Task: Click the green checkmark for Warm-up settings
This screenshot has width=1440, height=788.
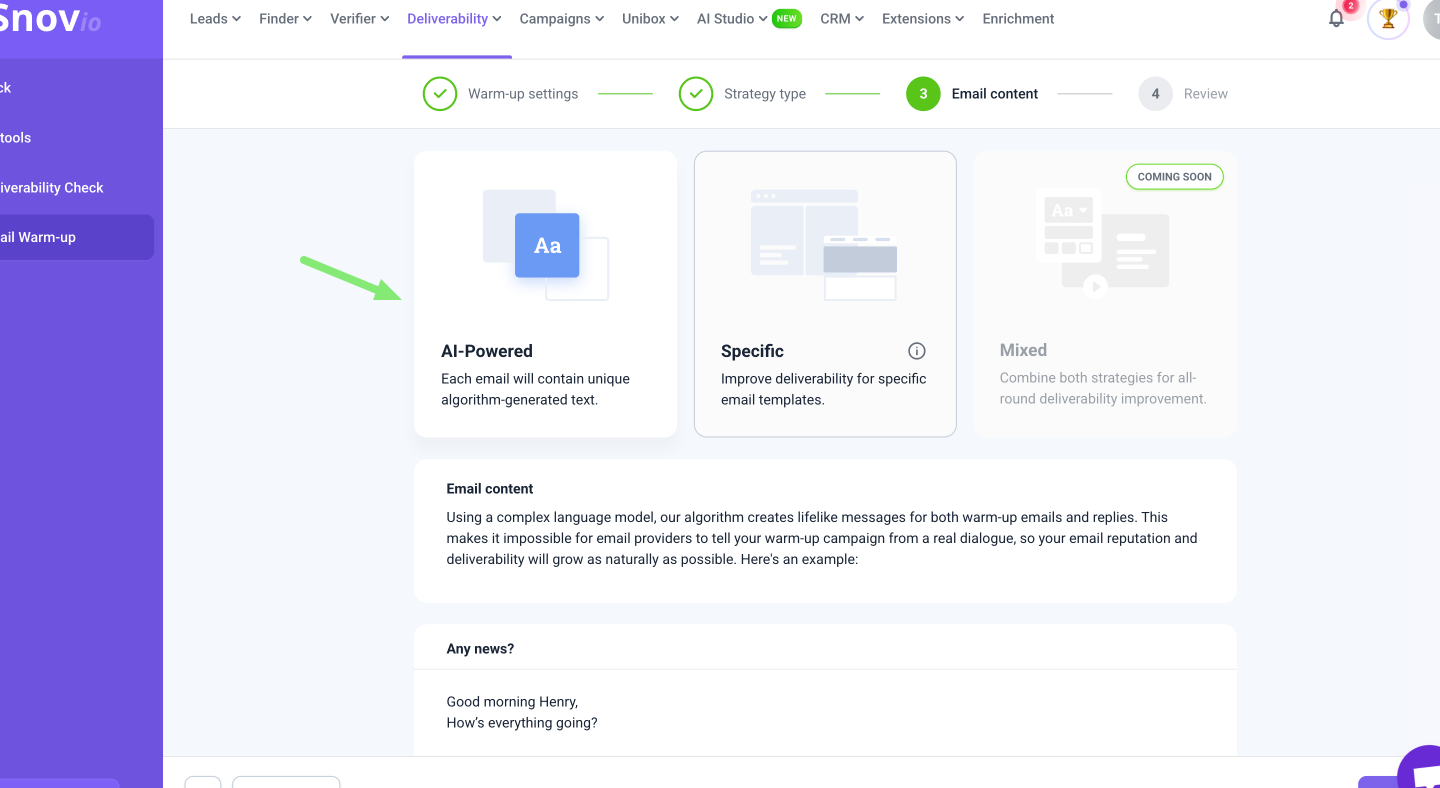Action: coord(440,94)
